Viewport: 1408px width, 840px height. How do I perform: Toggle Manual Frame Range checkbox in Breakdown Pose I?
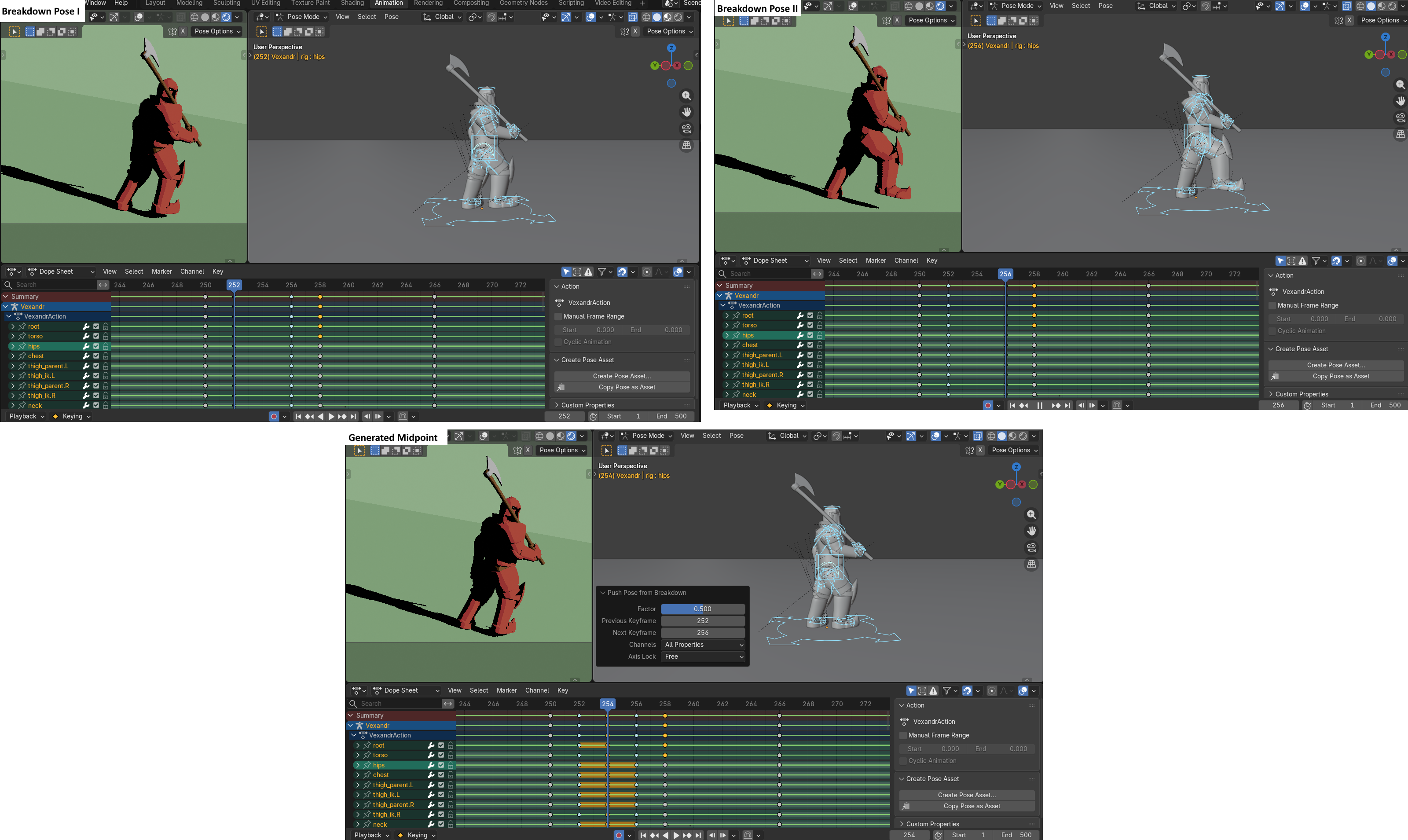point(558,316)
